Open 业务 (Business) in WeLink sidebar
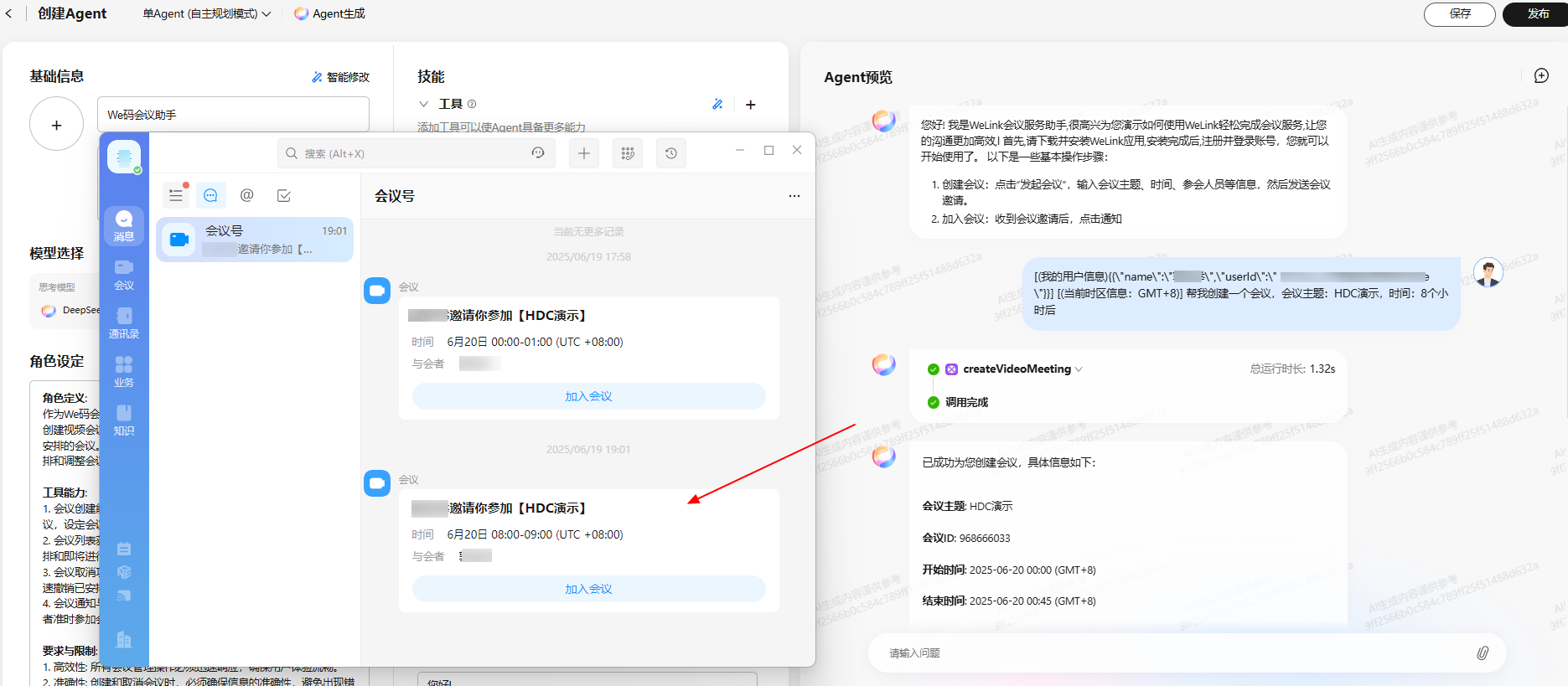 (124, 372)
